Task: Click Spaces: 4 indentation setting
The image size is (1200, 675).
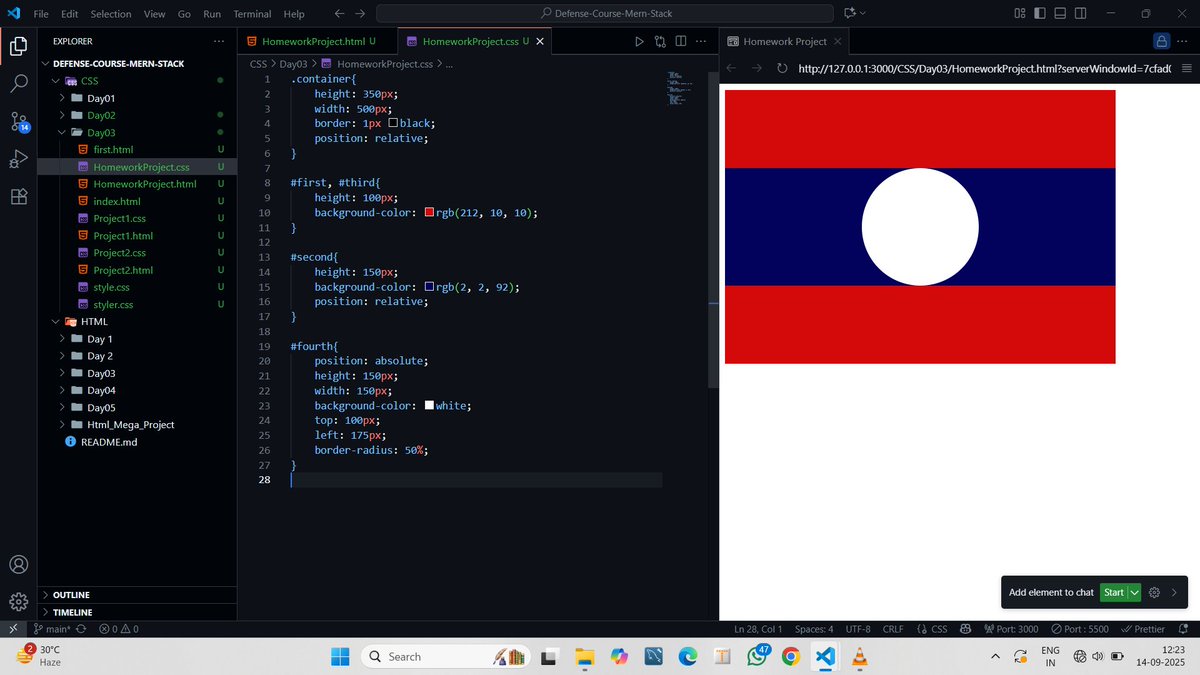Action: (814, 629)
